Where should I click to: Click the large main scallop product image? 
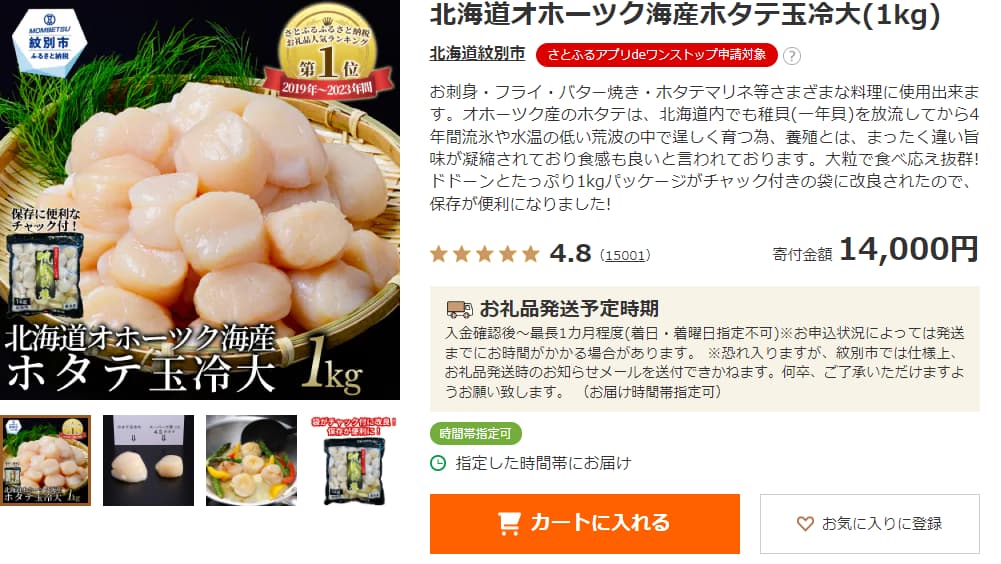(x=200, y=200)
